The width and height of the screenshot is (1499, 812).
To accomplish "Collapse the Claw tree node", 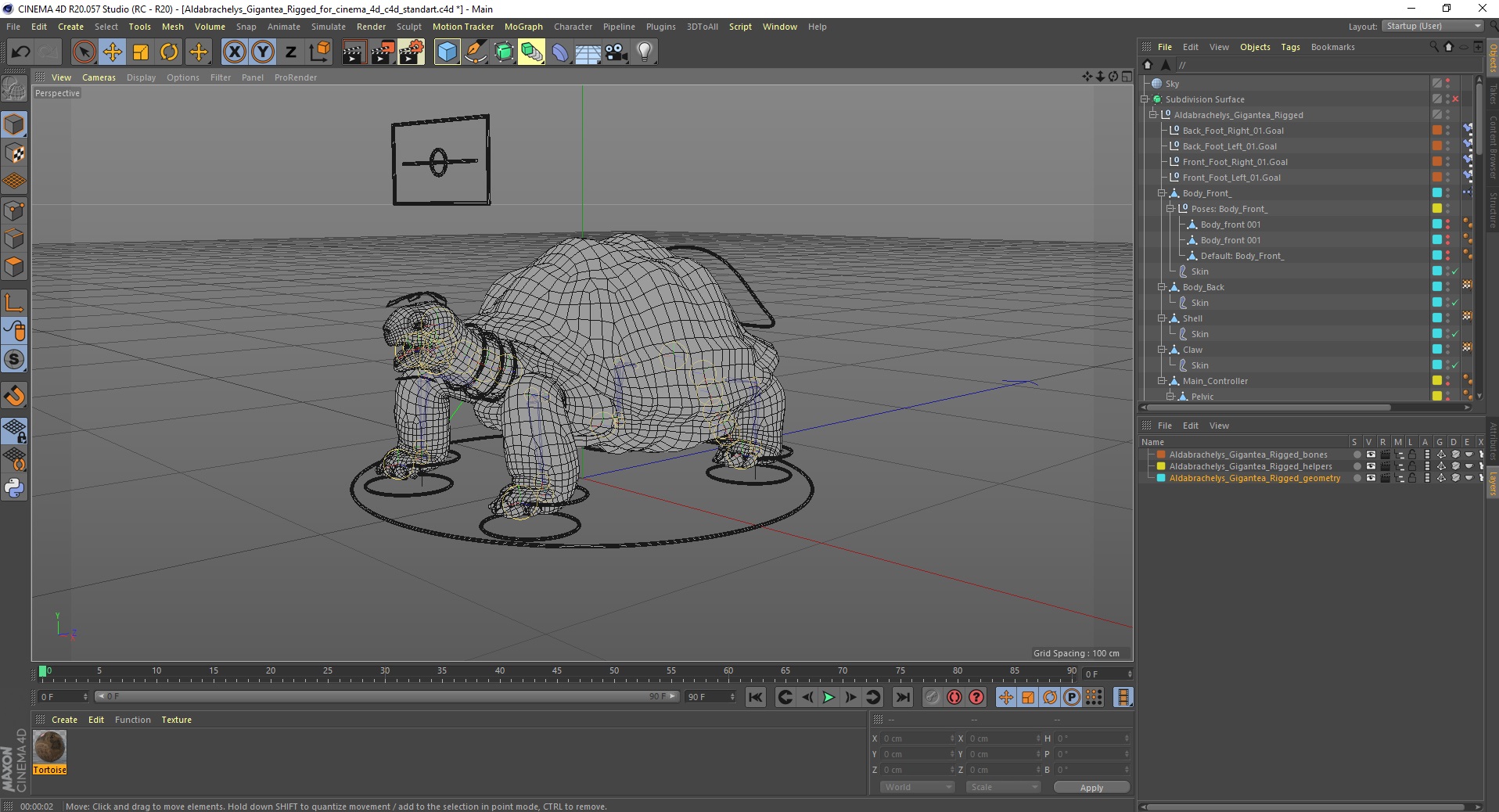I will (x=1162, y=350).
